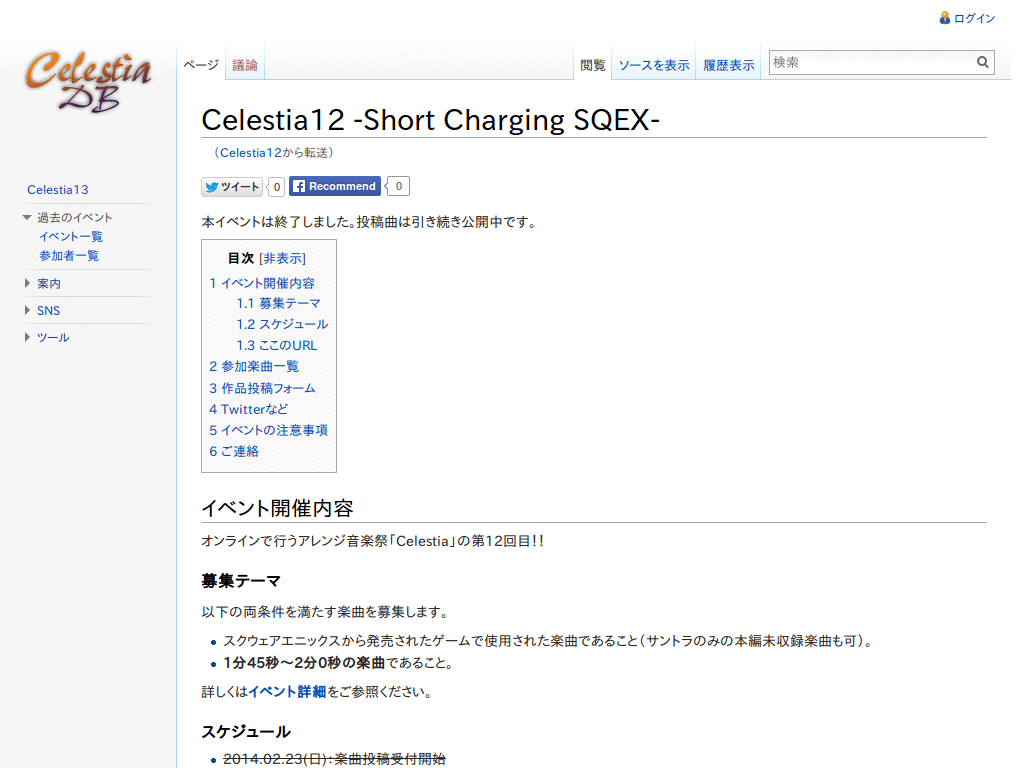The image size is (1024, 768).
Task: Click the Facebook recommend count bubble
Action: point(398,186)
